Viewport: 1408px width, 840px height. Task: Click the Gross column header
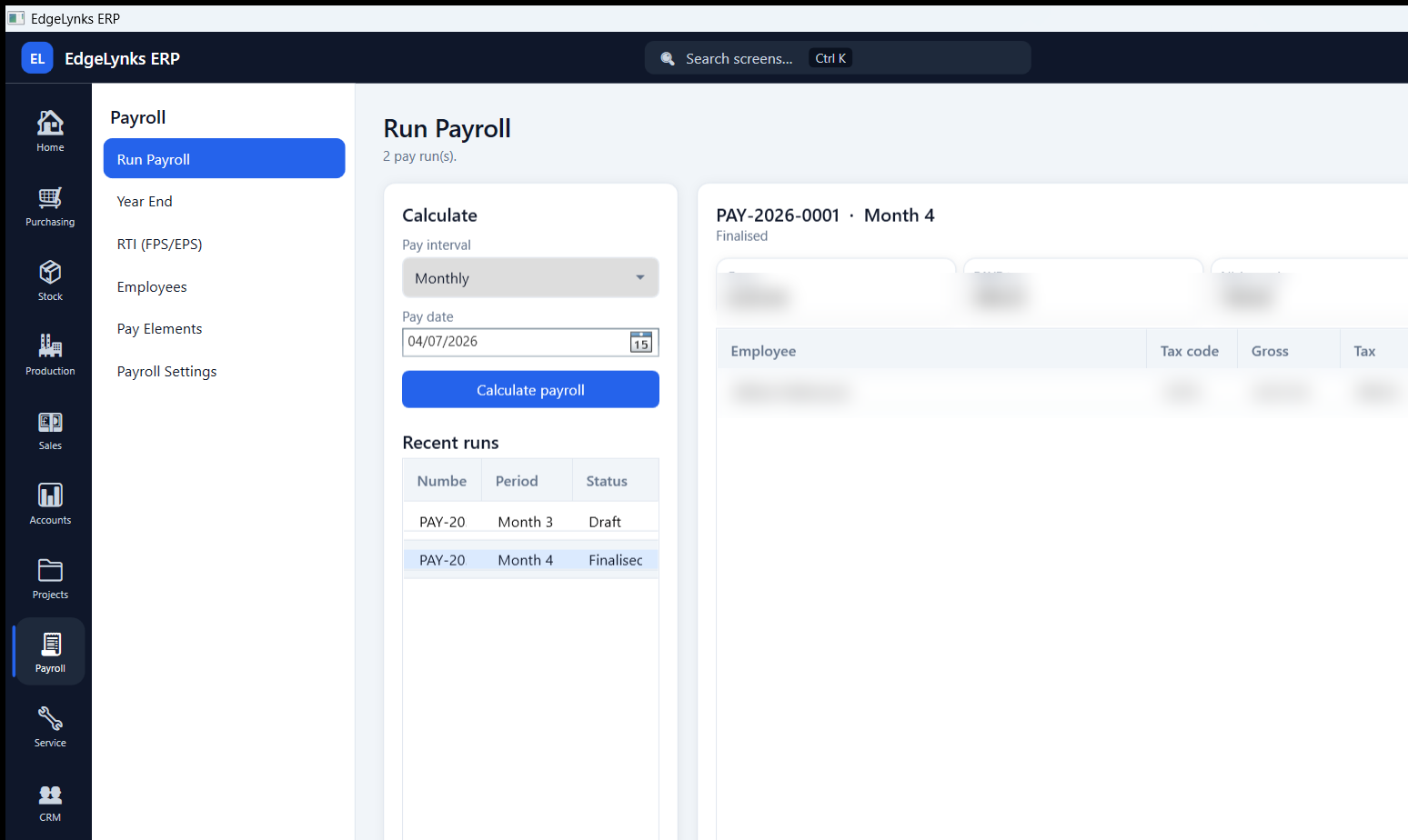point(1289,351)
